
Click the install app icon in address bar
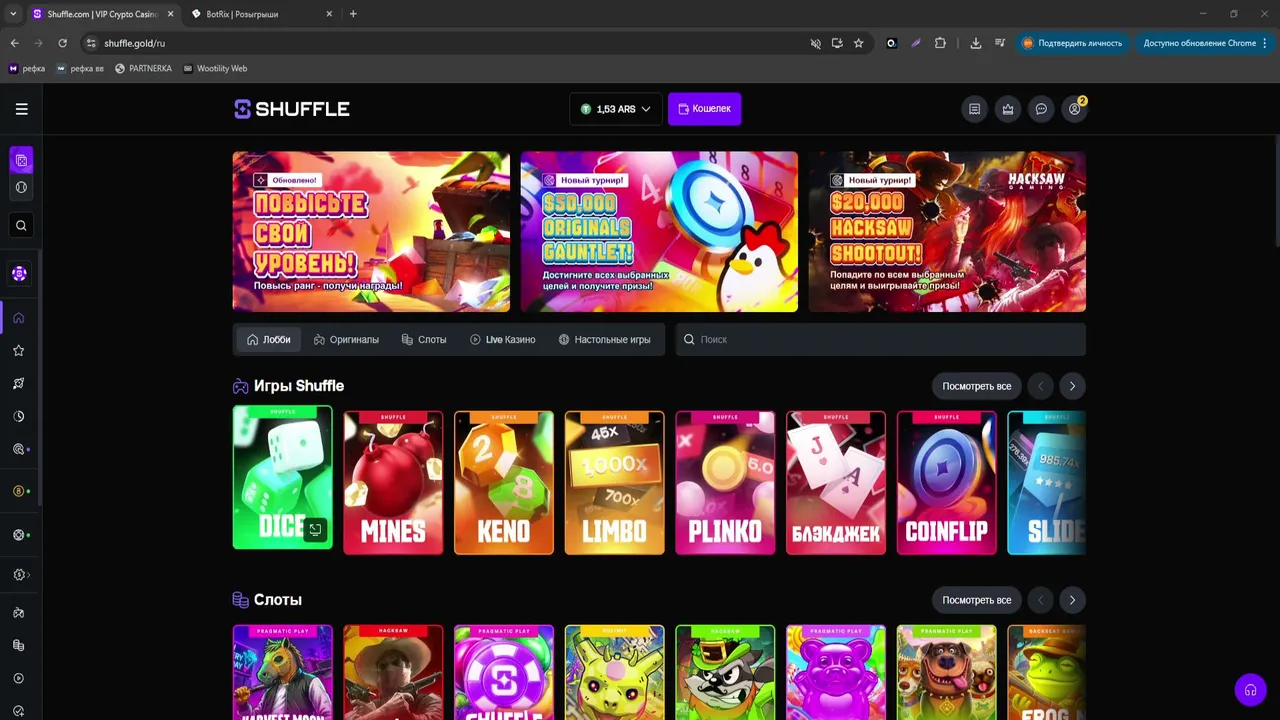point(837,43)
